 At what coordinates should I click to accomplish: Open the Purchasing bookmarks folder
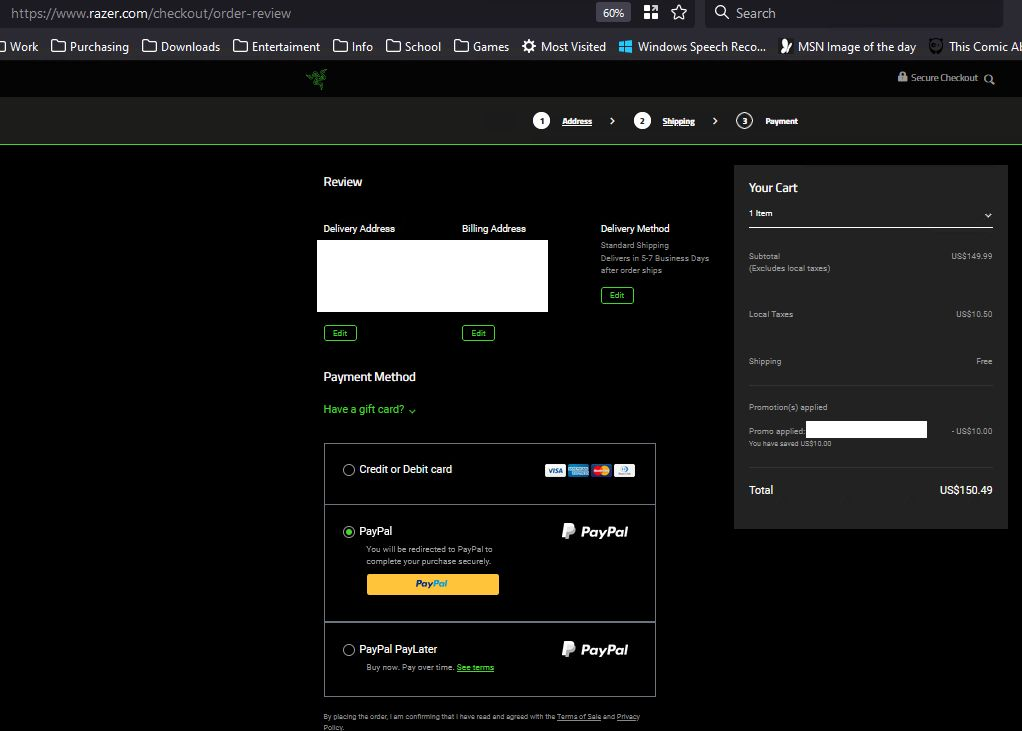point(90,46)
